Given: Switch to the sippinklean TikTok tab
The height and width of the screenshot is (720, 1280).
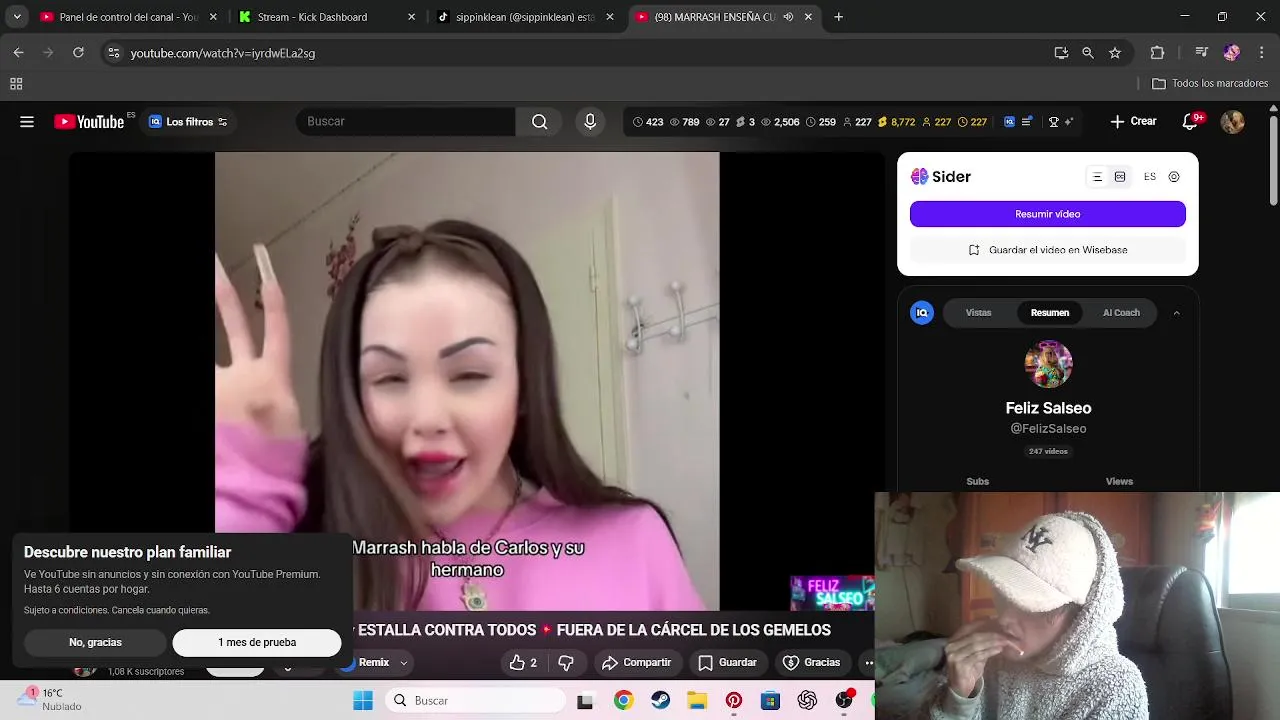Looking at the screenshot, I should click(524, 17).
